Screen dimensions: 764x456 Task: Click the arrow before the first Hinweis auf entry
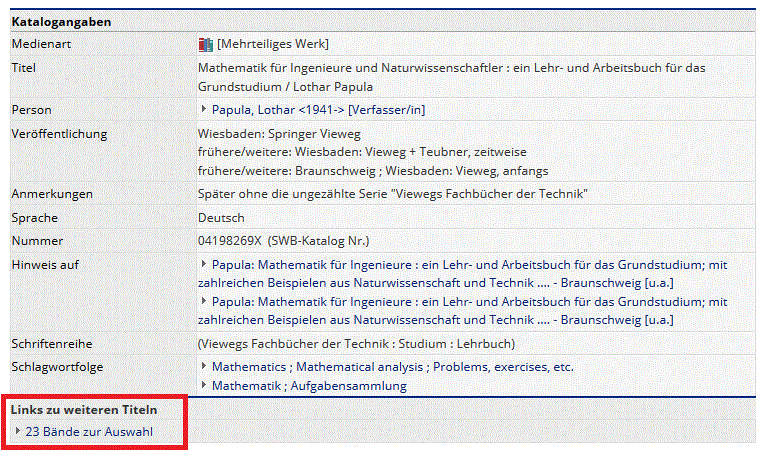204,264
